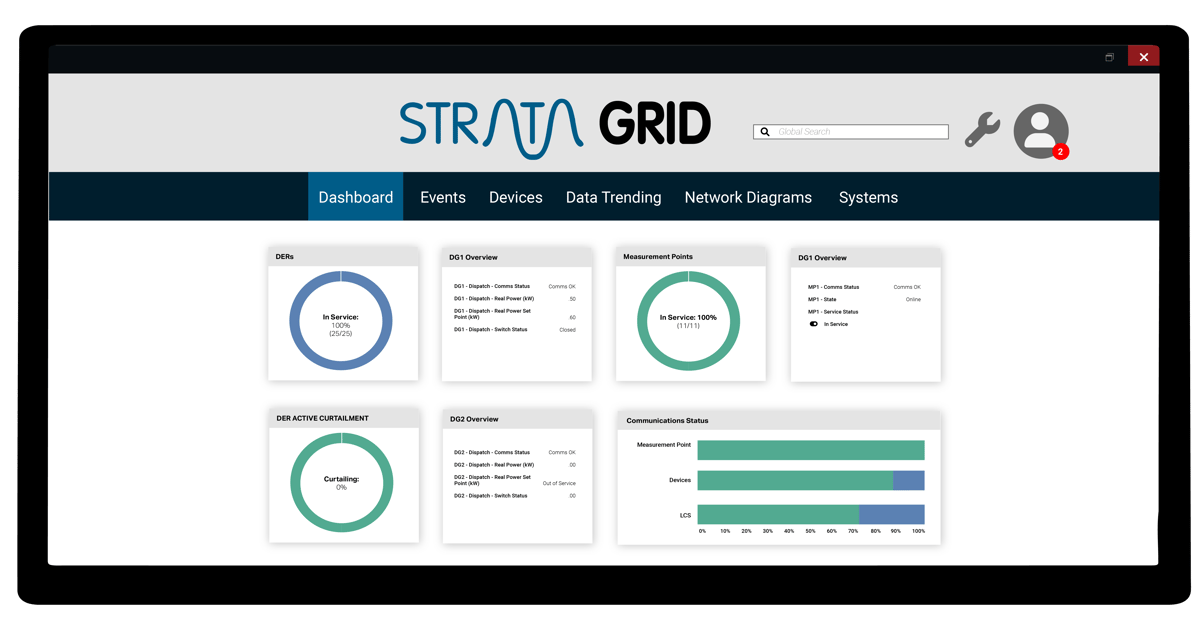The image size is (1200, 619).
Task: Click the STRATA GRID logo
Action: tap(553, 122)
